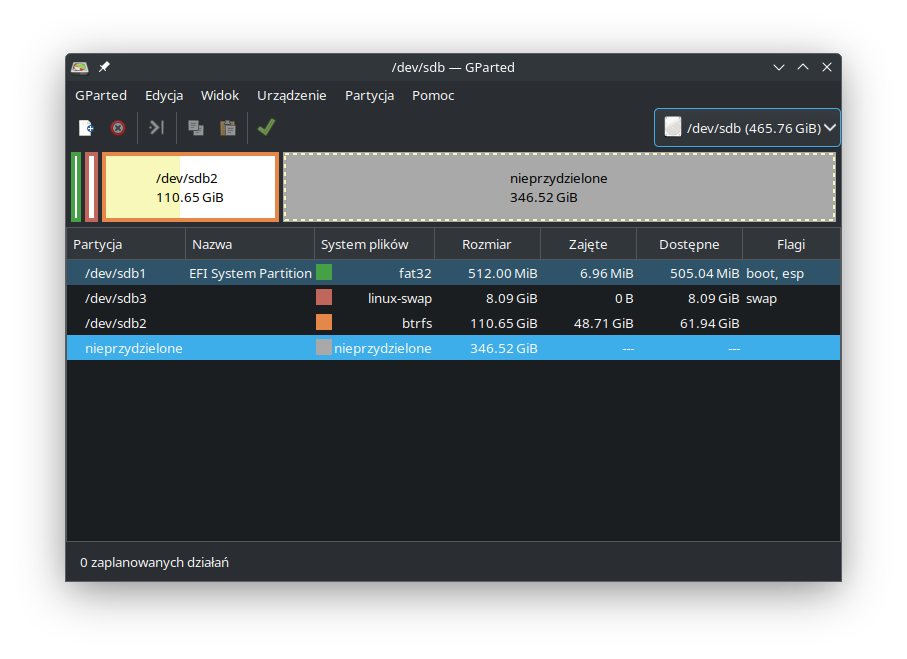Screen dimensions: 907x659
Task: Select the nieprzydzielone block in disk map
Action: coord(559,187)
